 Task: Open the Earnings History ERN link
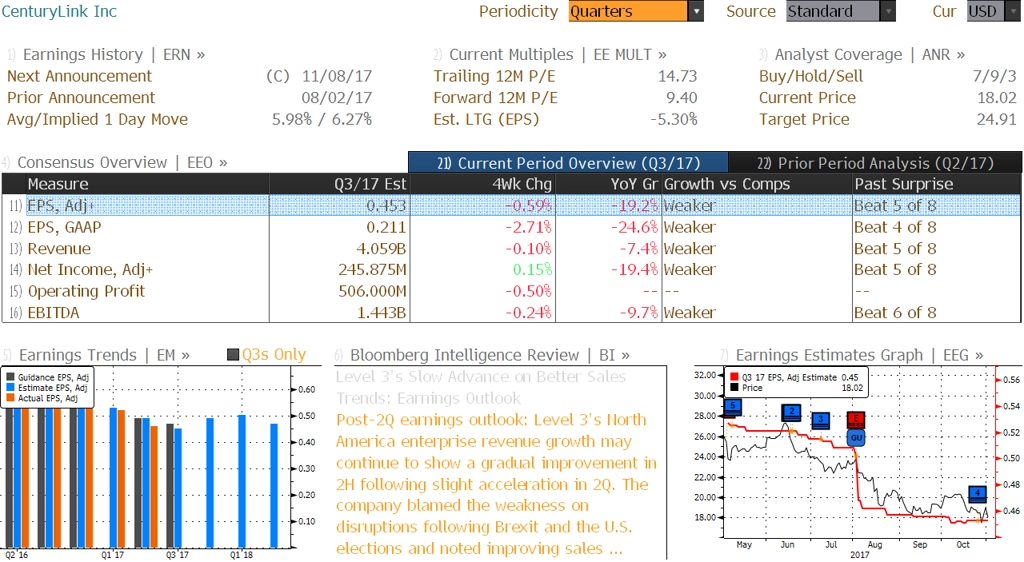click(114, 55)
